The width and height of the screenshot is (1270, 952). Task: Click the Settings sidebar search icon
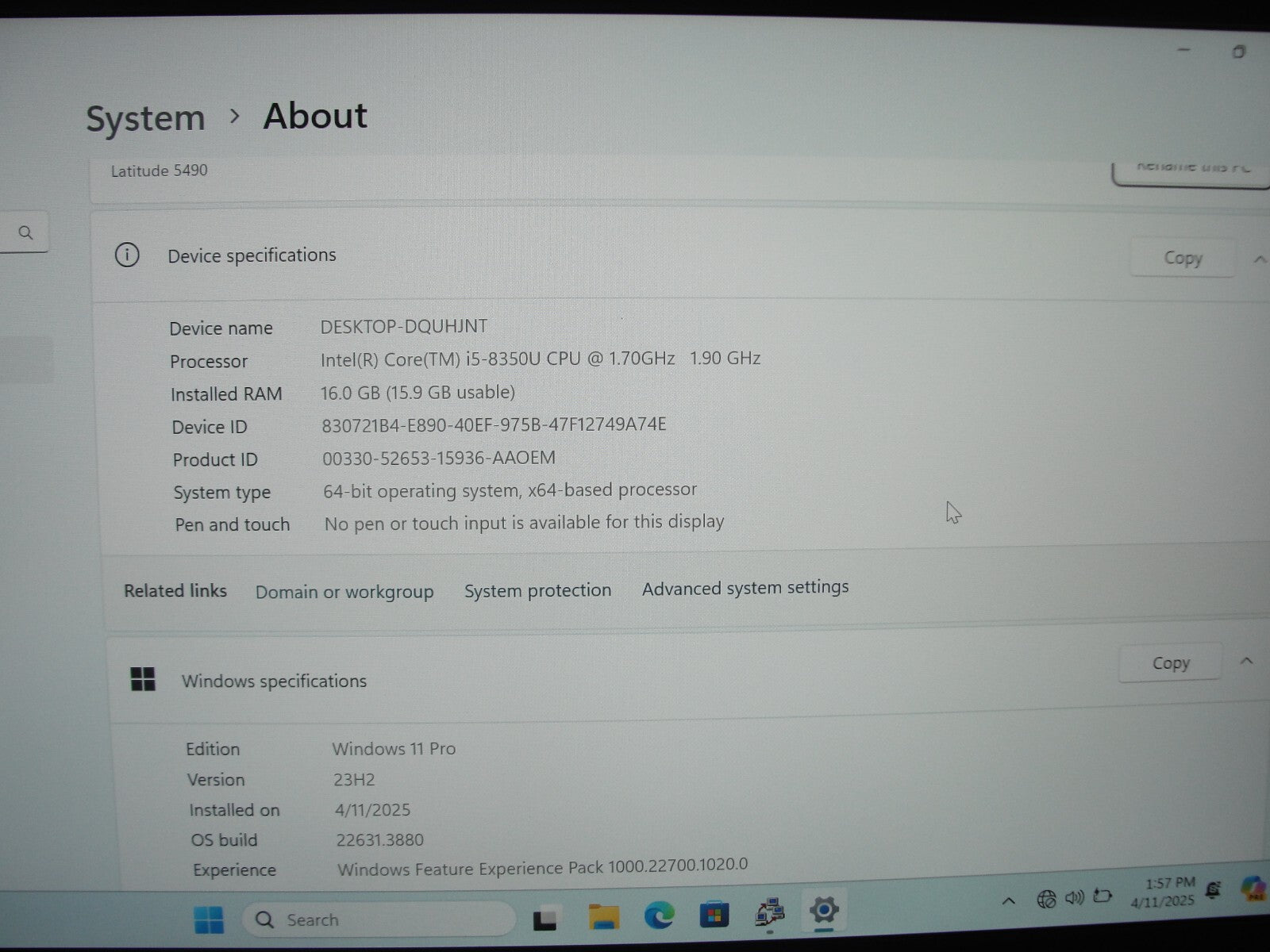click(x=25, y=232)
